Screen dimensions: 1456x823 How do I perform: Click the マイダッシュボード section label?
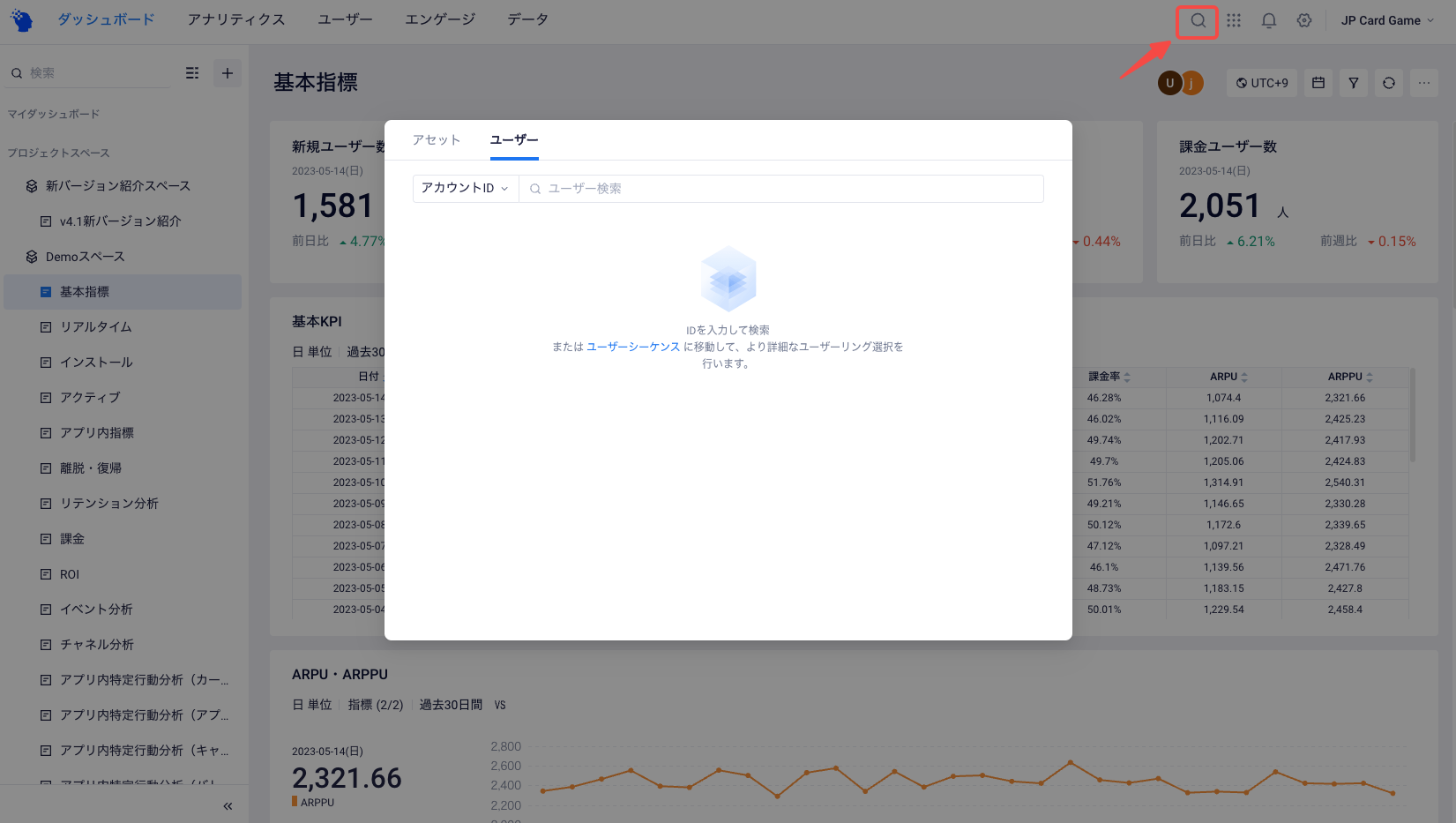click(54, 115)
